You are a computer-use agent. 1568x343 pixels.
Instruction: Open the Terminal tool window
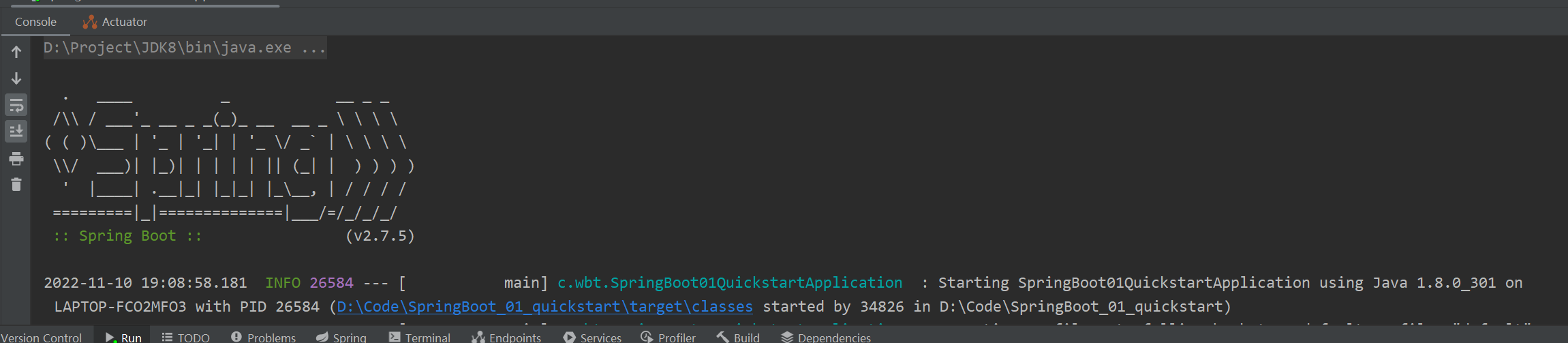point(419,338)
